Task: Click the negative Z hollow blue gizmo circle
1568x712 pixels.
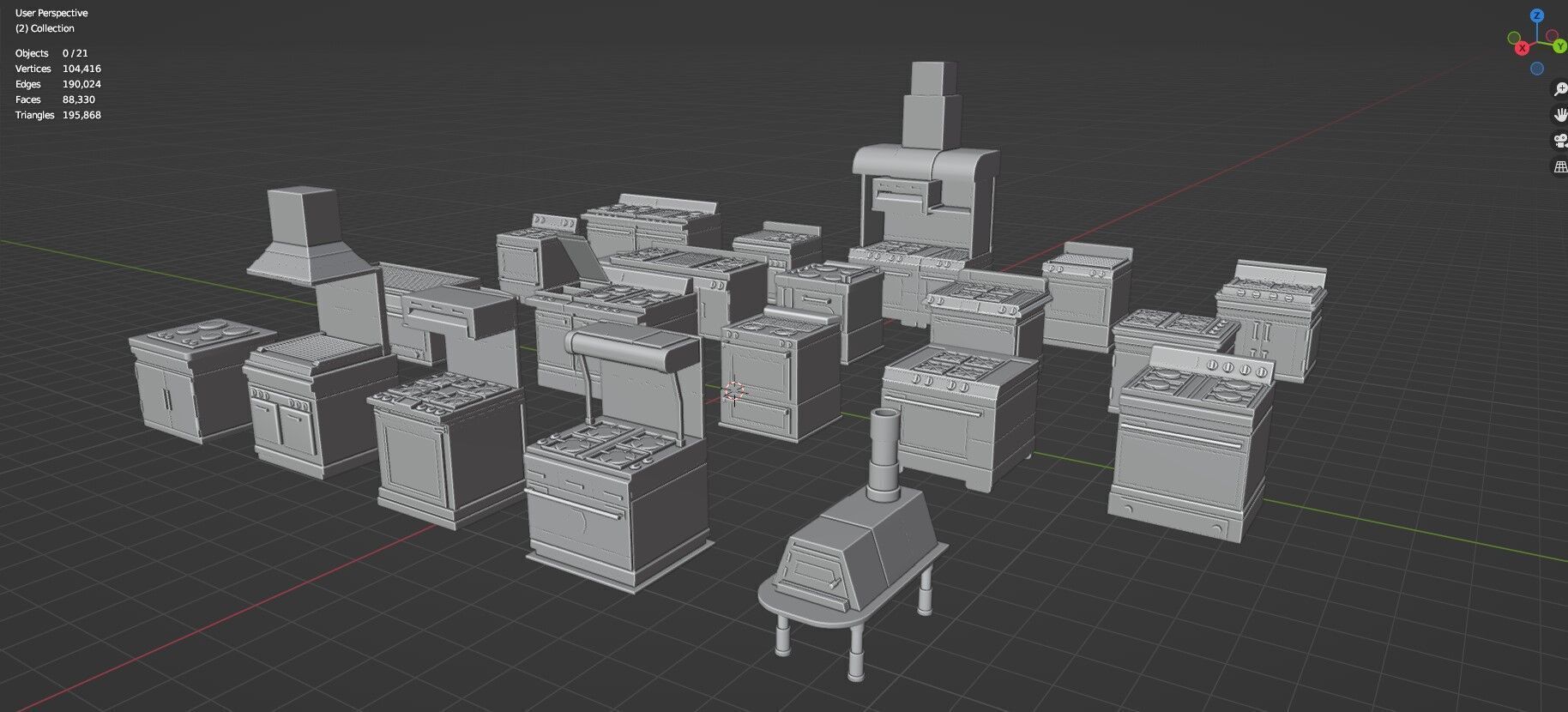Action: coord(1537,69)
